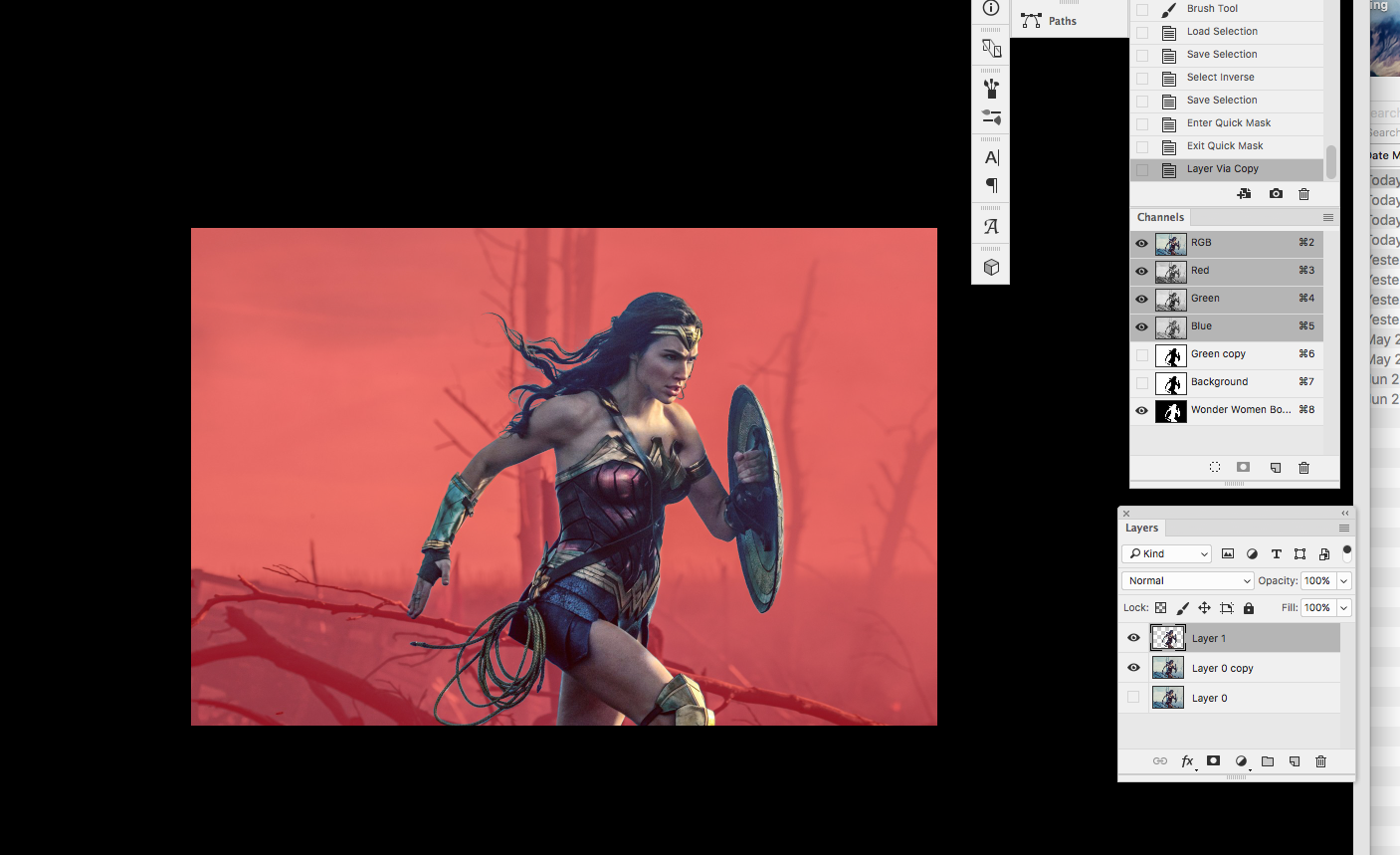This screenshot has width=1400, height=855.
Task: Open the Normal blend mode dropdown
Action: pos(1187,580)
